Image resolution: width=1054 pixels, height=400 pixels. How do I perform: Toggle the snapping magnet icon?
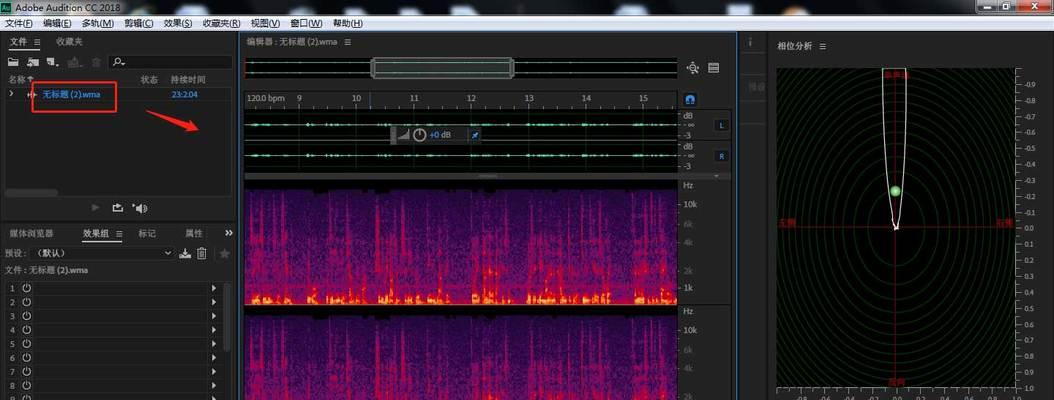(690, 99)
